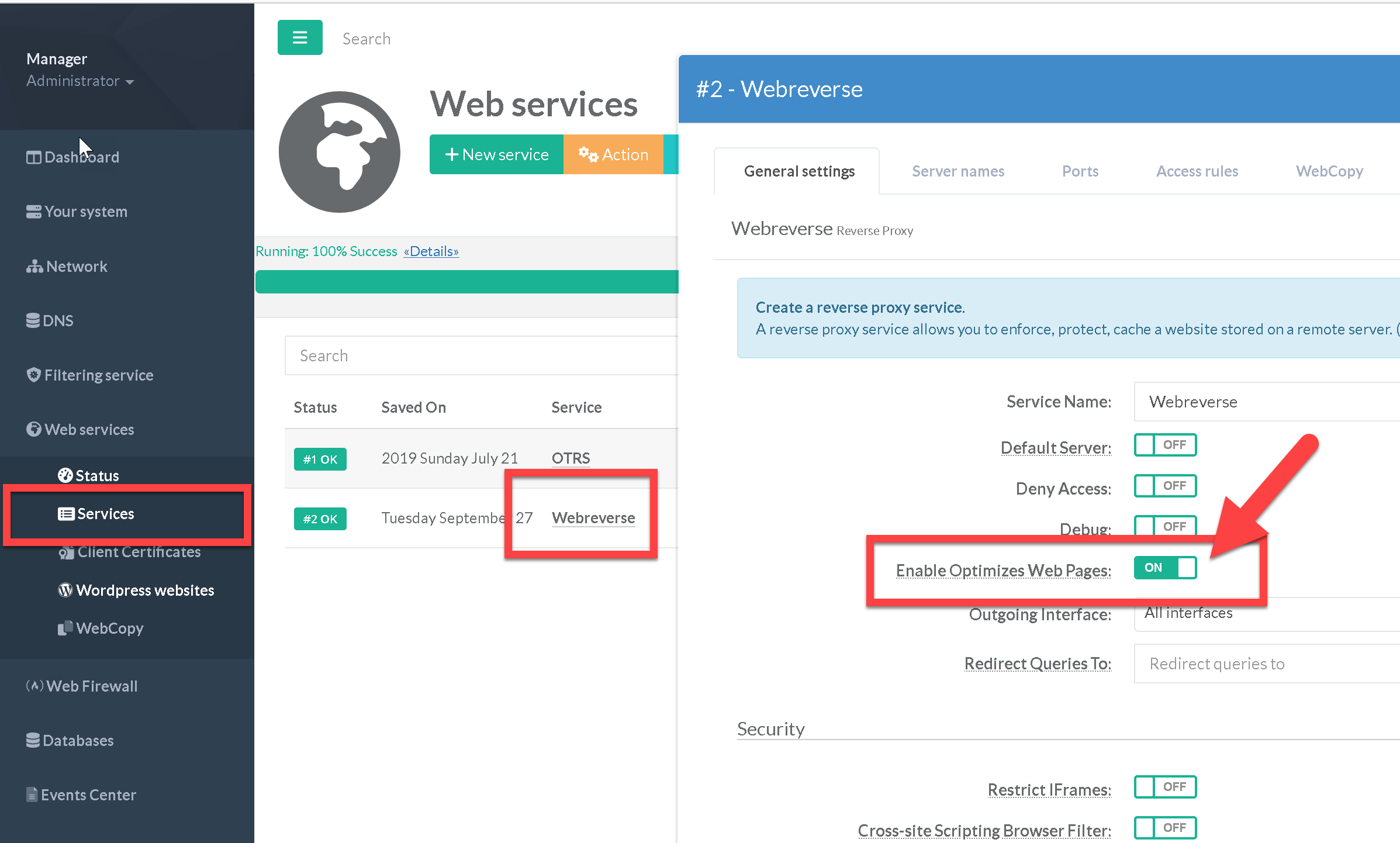This screenshot has width=1400, height=843.
Task: Click the New service button
Action: pos(496,155)
